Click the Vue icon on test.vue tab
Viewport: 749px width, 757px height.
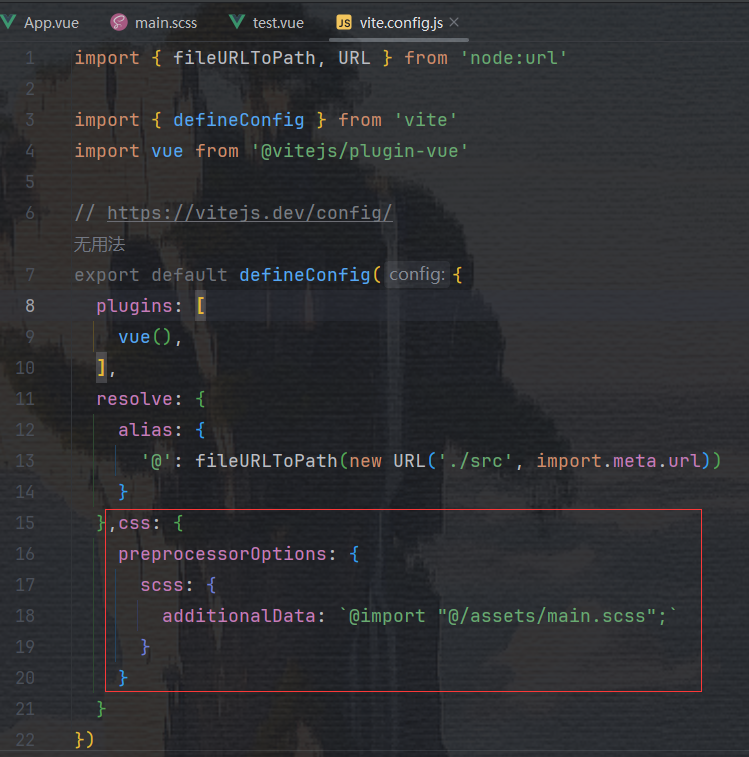point(237,22)
